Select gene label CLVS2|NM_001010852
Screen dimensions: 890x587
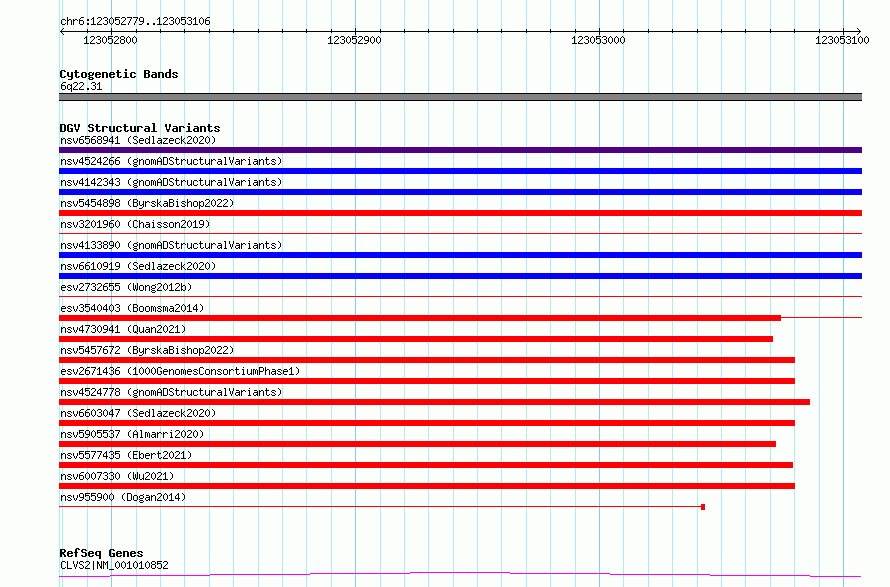tap(114, 565)
